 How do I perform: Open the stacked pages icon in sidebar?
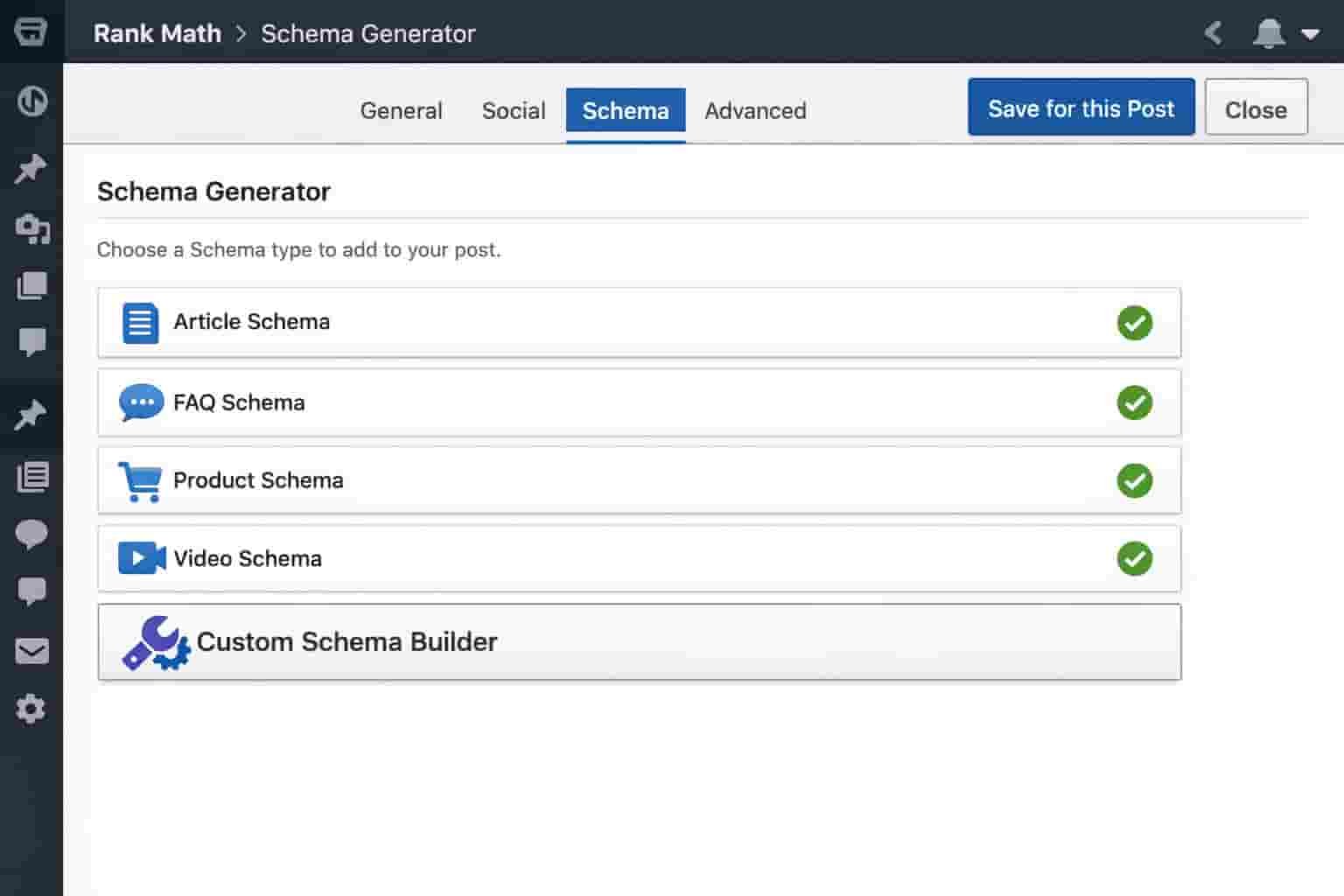32,285
